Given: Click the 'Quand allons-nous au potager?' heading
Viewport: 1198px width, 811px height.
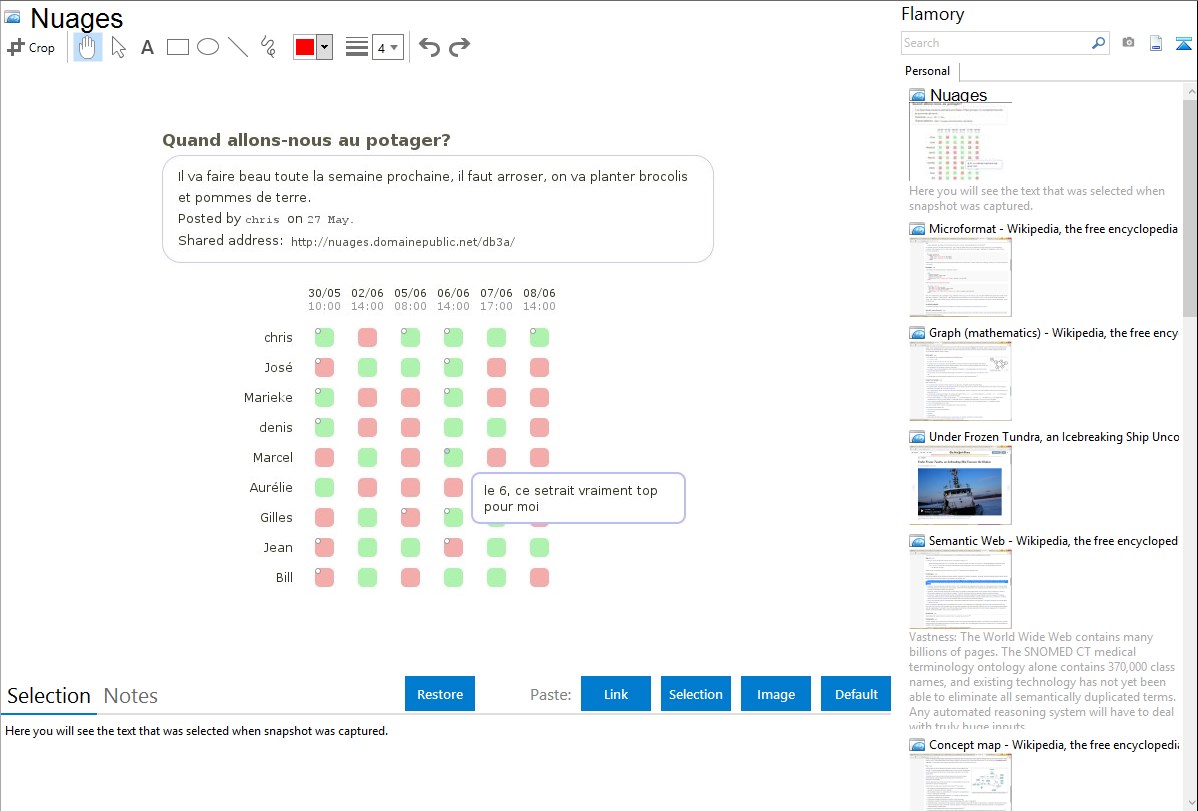Looking at the screenshot, I should 306,140.
